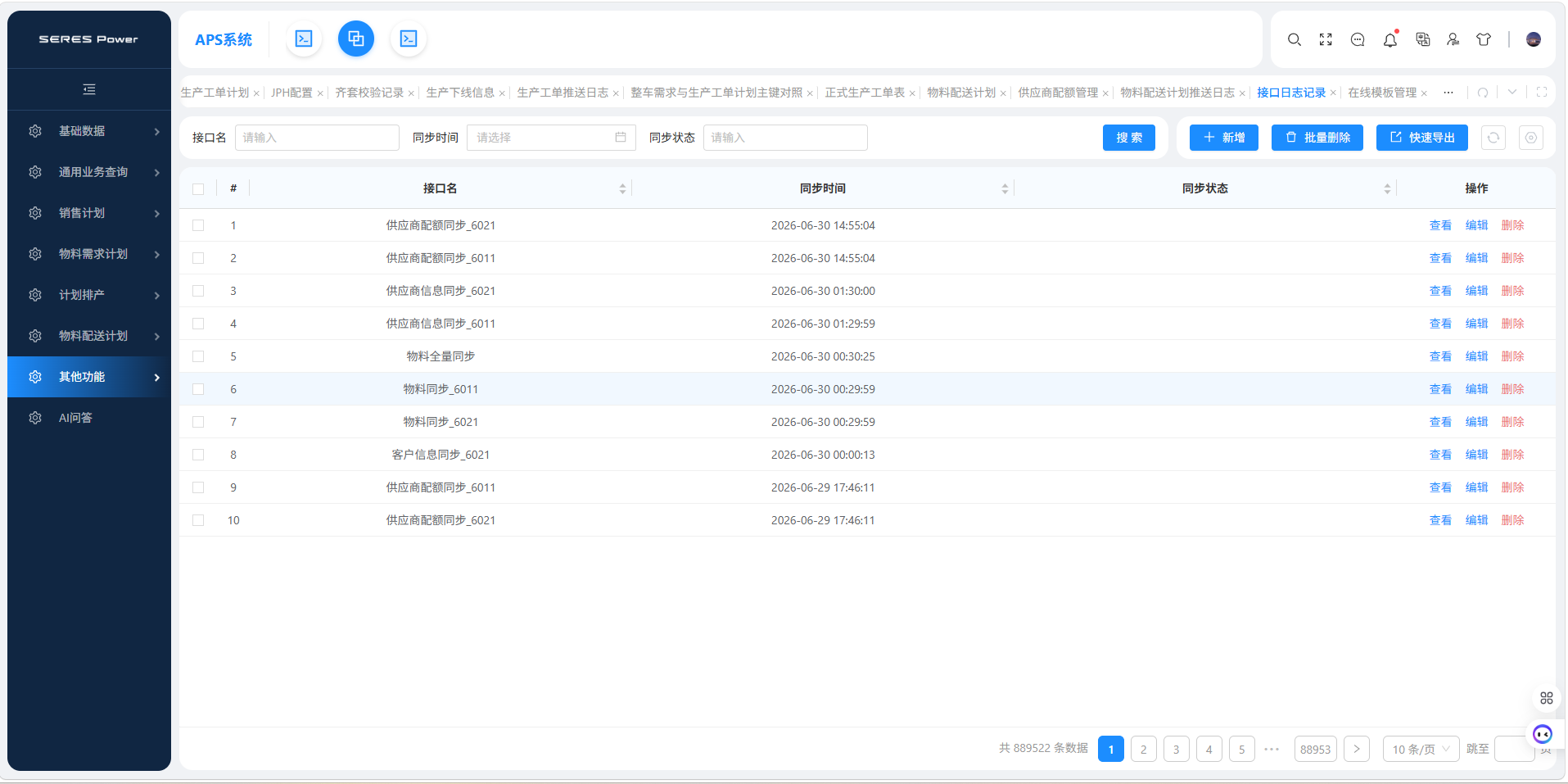Close the JPH配置 tab
Viewport: 1568px width, 784px height.
coord(320,93)
